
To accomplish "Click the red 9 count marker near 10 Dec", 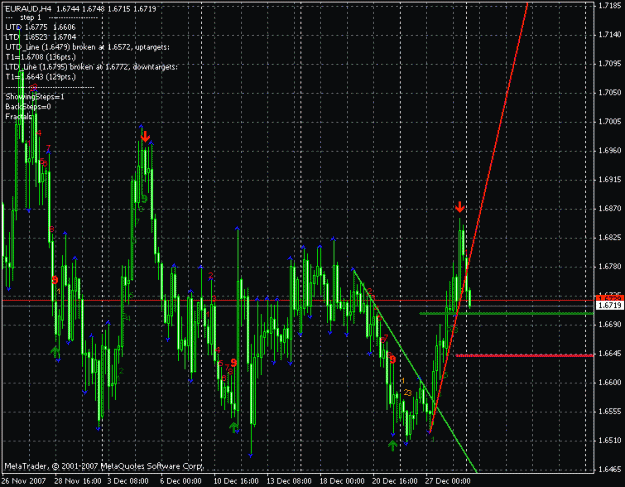I will point(234,363).
